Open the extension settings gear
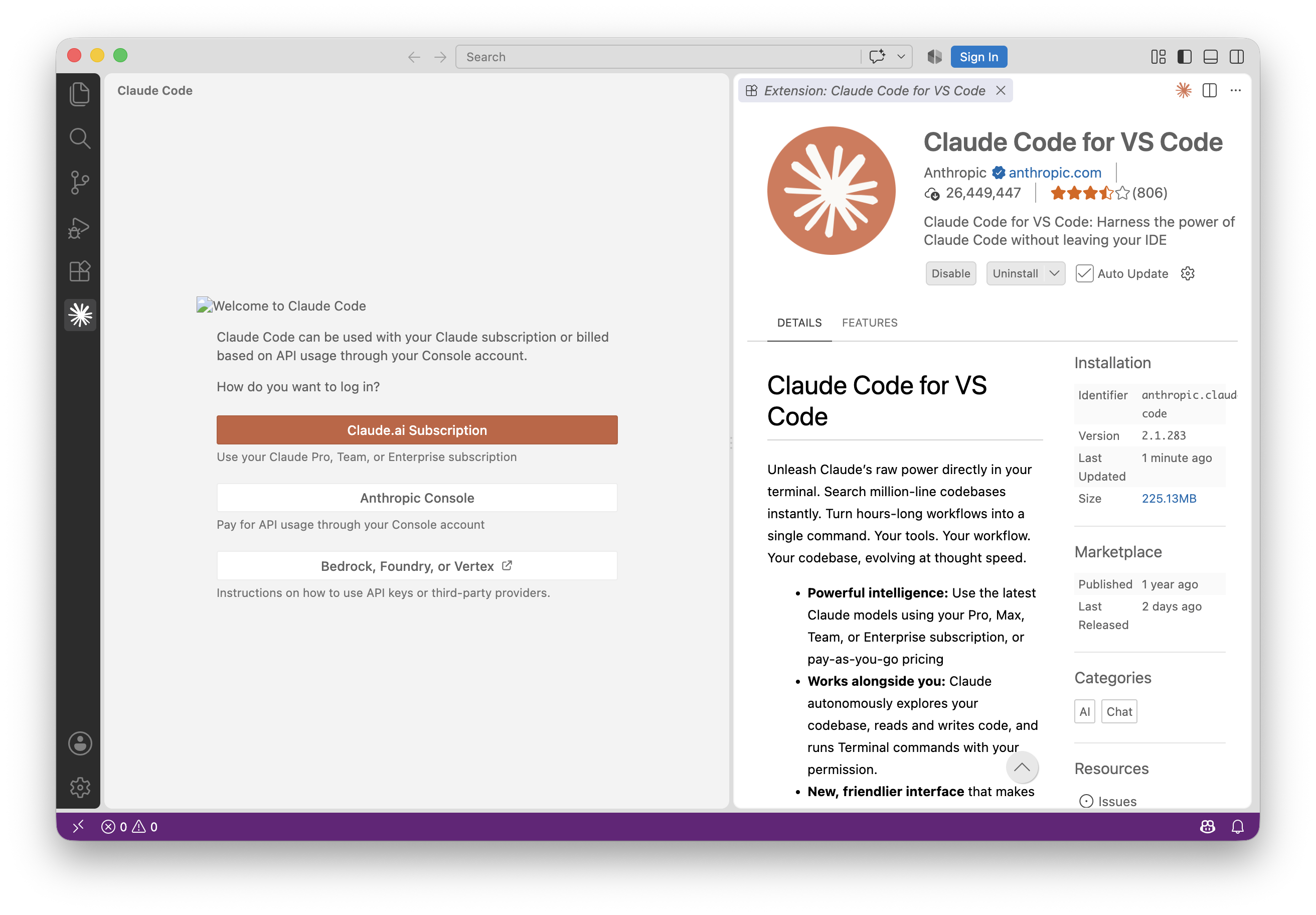The height and width of the screenshot is (915, 1316). pos(1188,273)
